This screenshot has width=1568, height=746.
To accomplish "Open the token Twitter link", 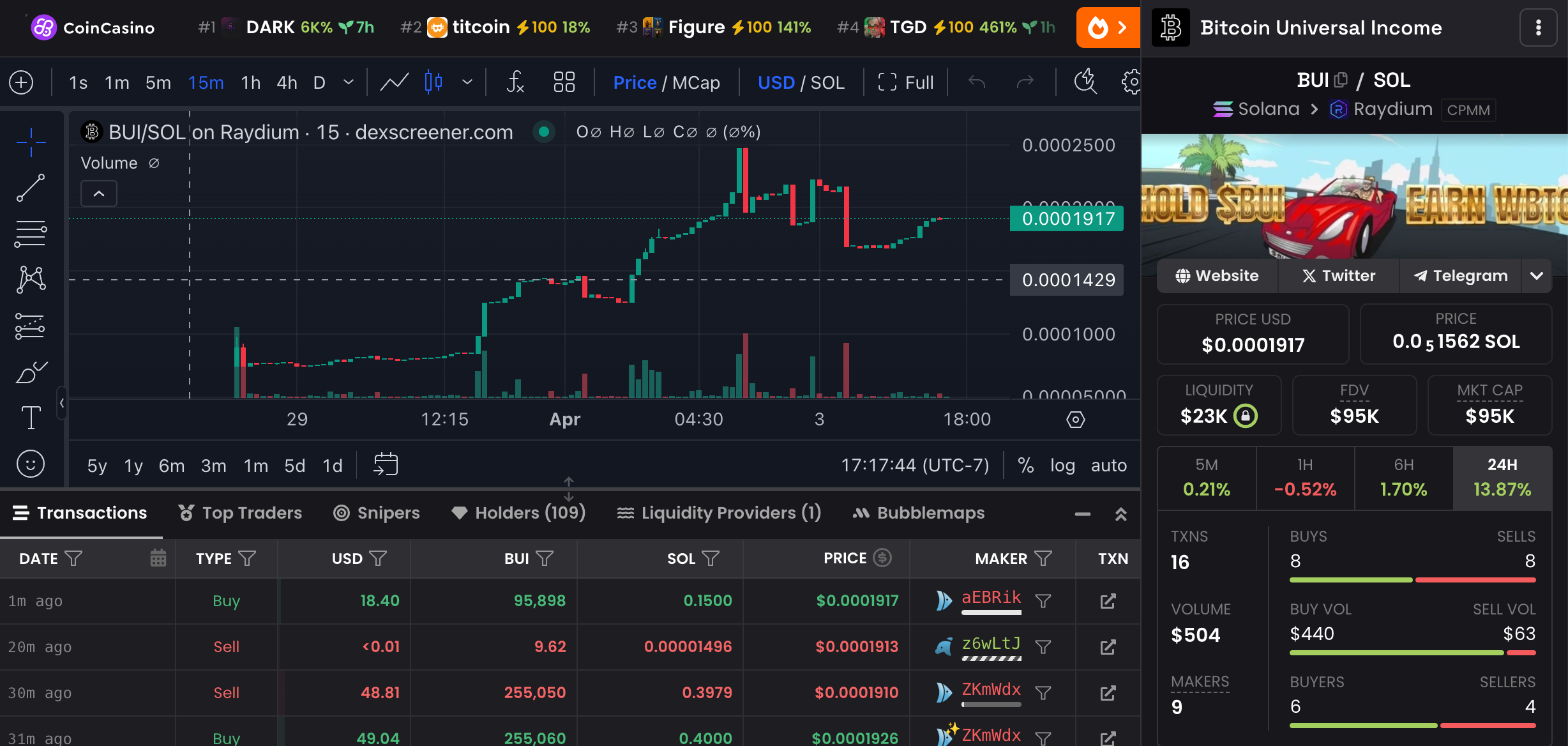I will point(1339,276).
